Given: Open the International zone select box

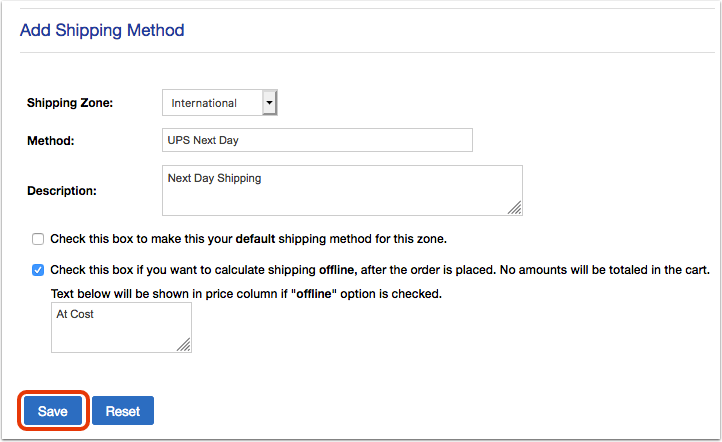Looking at the screenshot, I should click(x=220, y=103).
